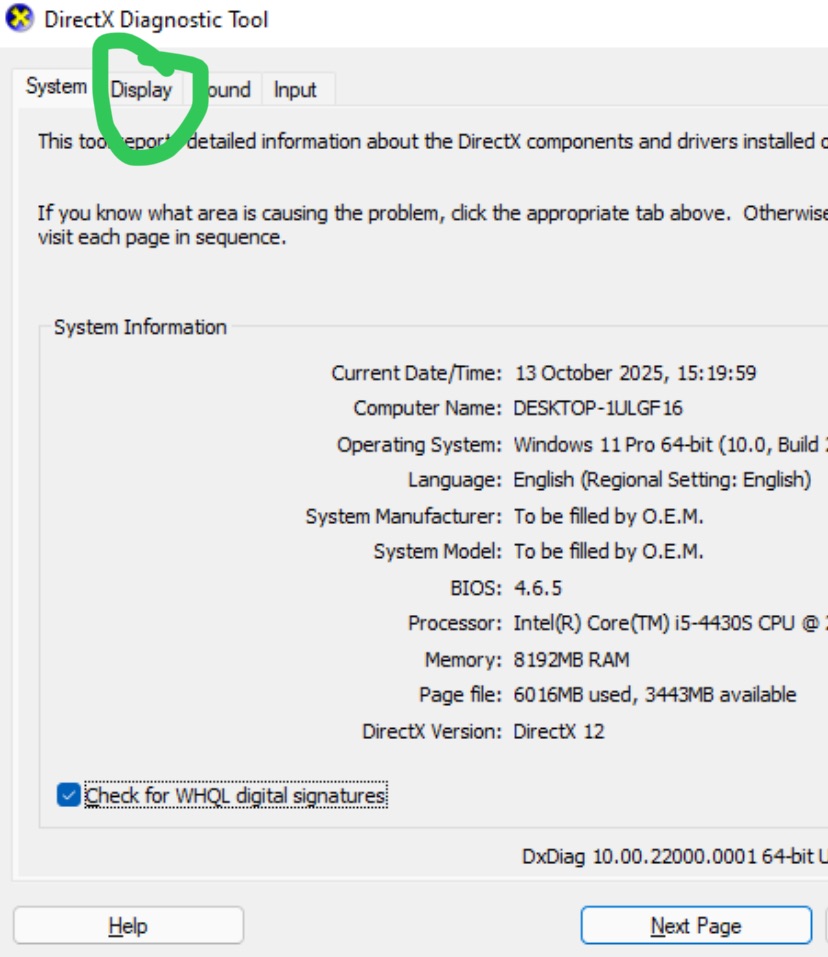Click the DirectX Diagnostic Tool window title
Viewport: 828px width, 957px height.
tap(156, 20)
